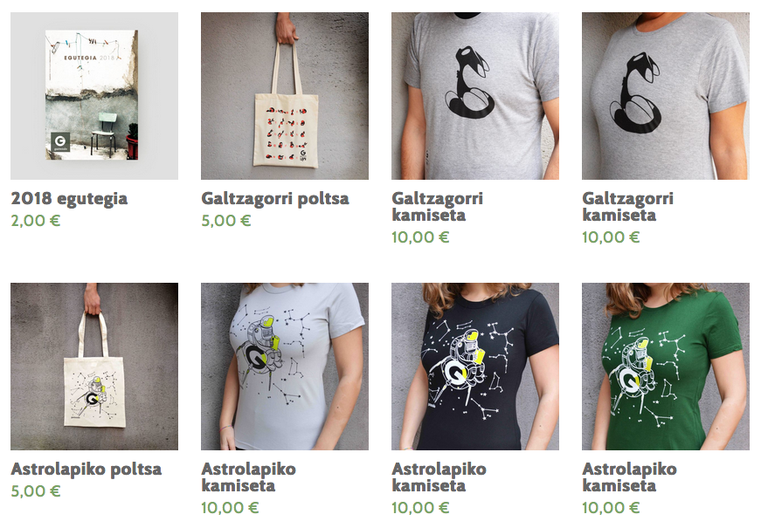Click "Astrolapiko kamiseta" title under black shirt
The height and width of the screenshot is (528, 768).
click(439, 477)
